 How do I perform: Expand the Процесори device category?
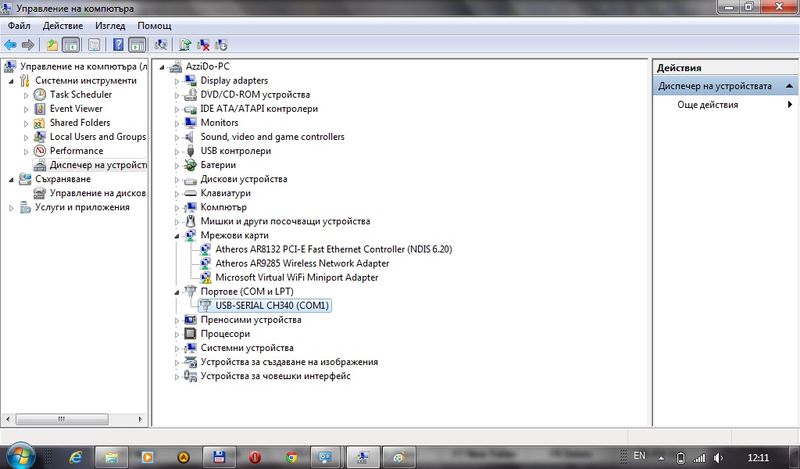coord(177,334)
